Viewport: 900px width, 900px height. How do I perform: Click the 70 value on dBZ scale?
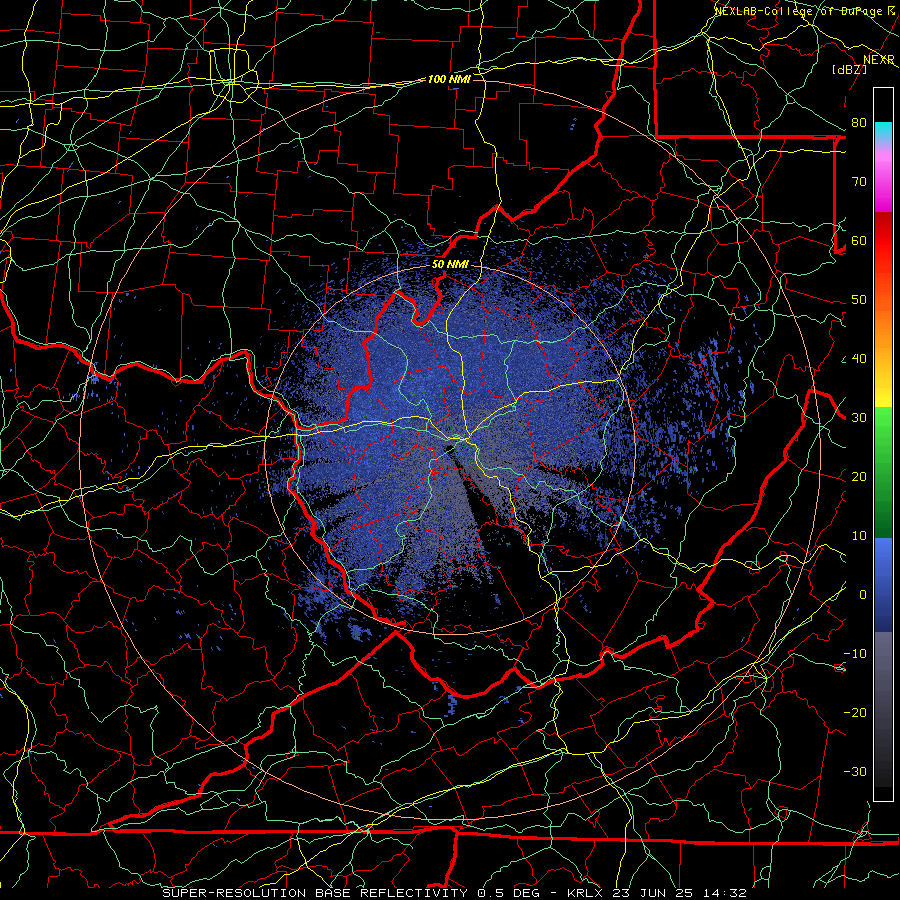pos(859,181)
